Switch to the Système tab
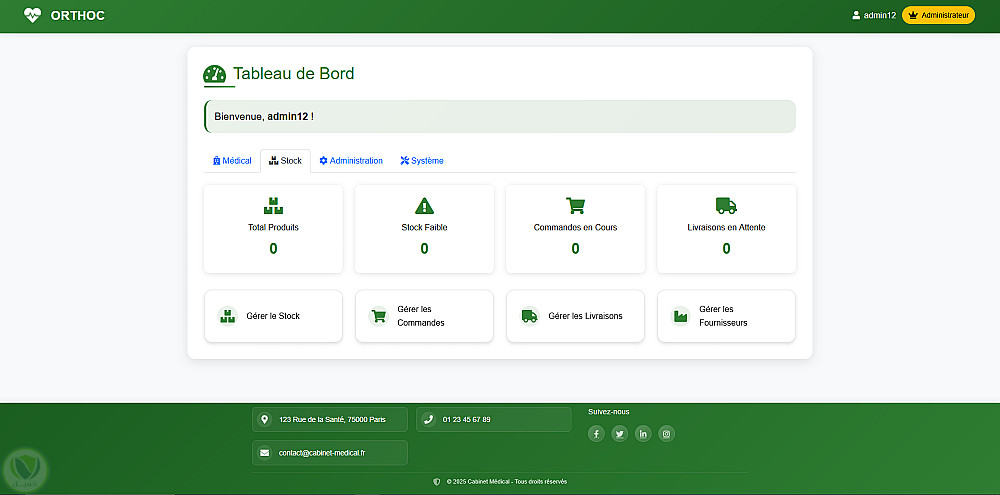The height and width of the screenshot is (495, 1000). 422,161
